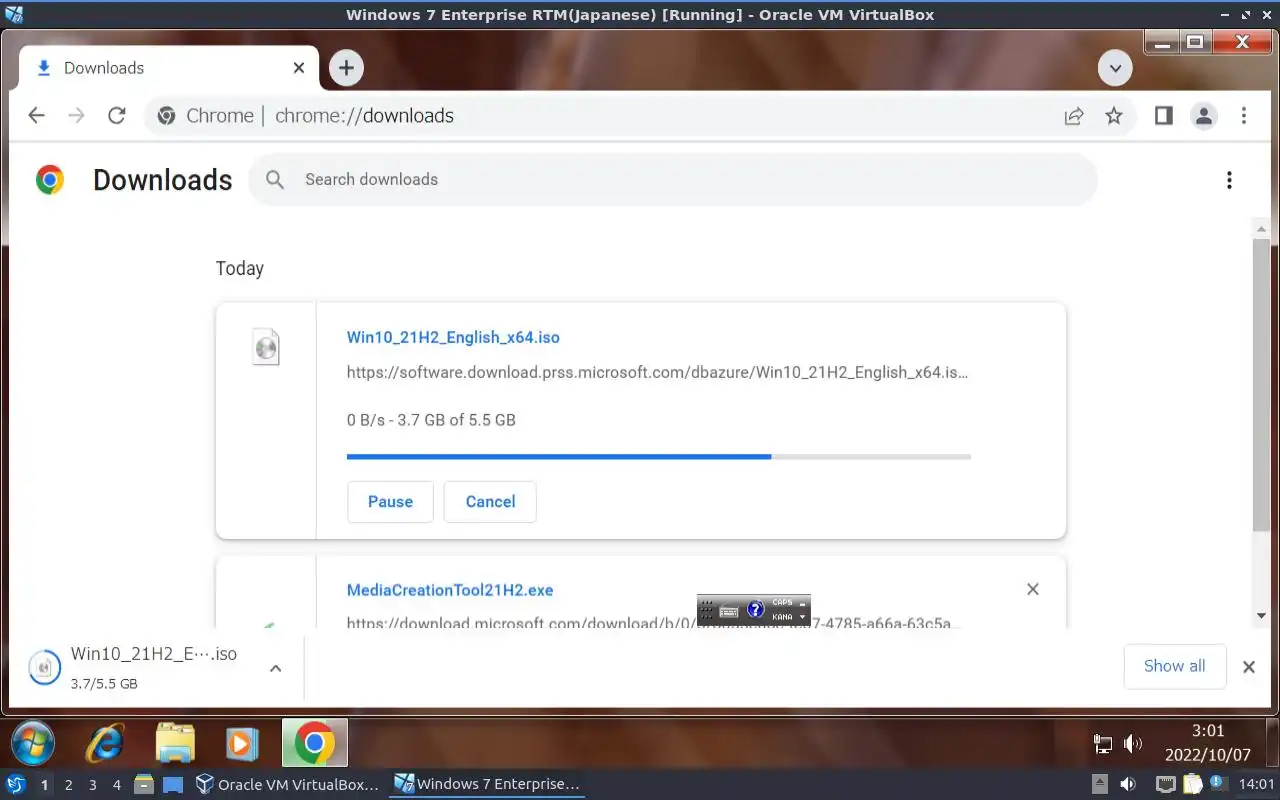This screenshot has width=1280, height=800.
Task: Toggle CAPS in the IME bar
Action: [x=783, y=603]
